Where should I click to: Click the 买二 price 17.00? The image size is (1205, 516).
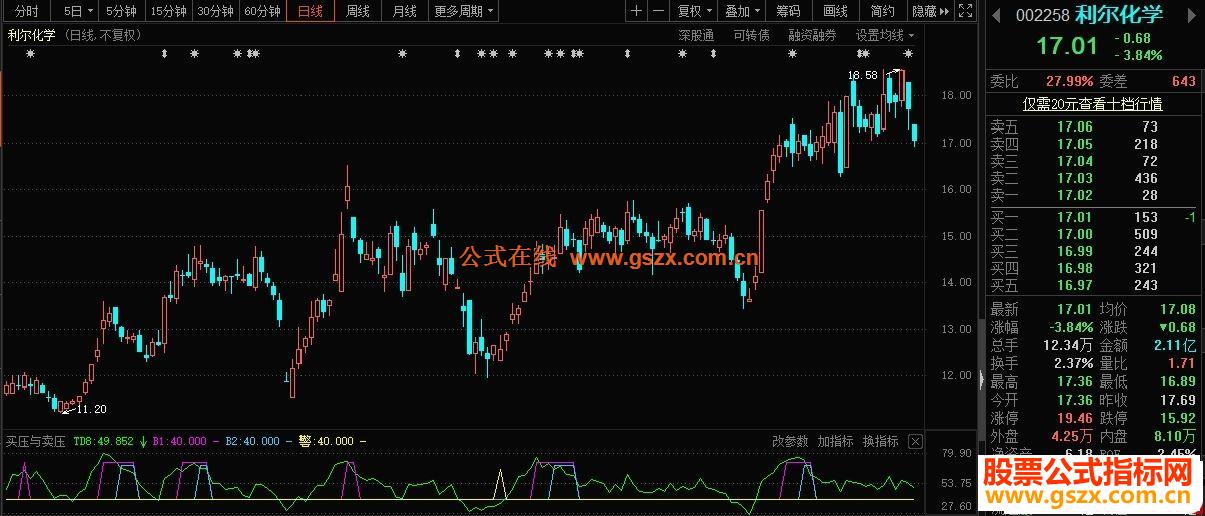coord(1075,234)
